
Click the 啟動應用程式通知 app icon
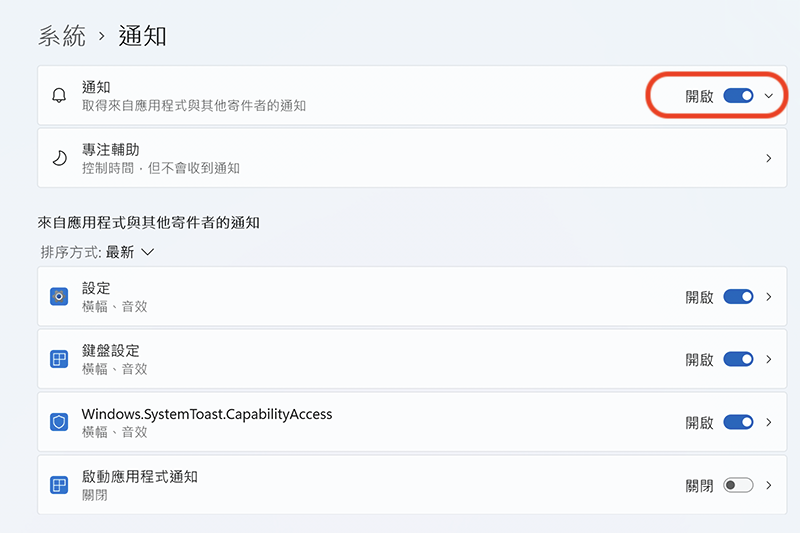(59, 485)
